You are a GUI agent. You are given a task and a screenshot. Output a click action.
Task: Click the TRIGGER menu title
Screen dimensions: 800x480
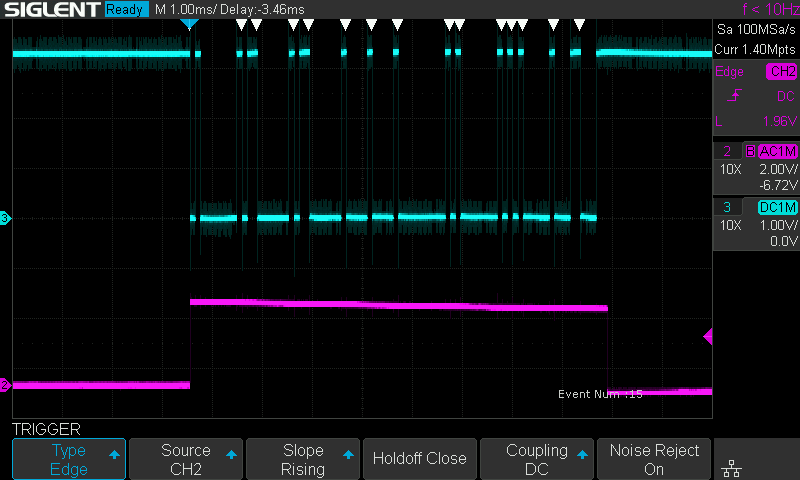click(46, 429)
